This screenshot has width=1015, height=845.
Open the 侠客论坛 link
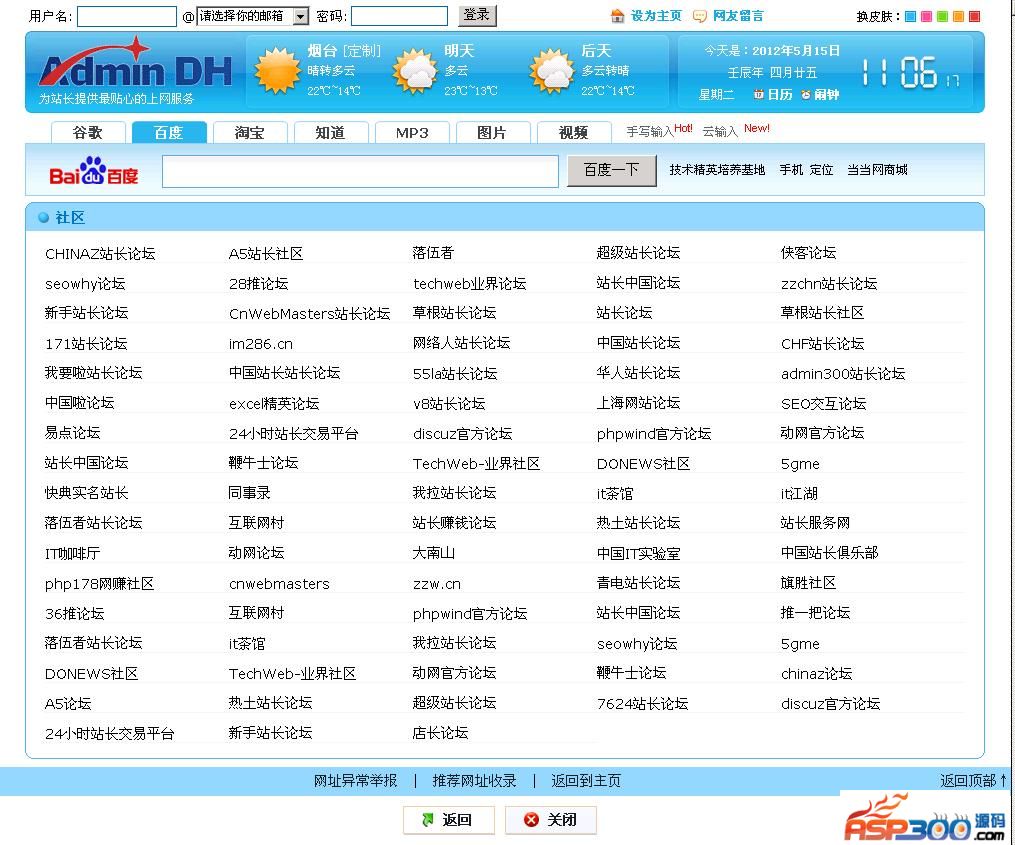tap(809, 253)
